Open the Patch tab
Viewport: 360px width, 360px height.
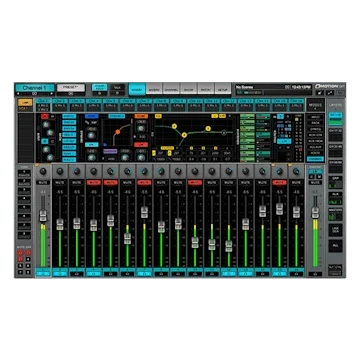point(206,90)
